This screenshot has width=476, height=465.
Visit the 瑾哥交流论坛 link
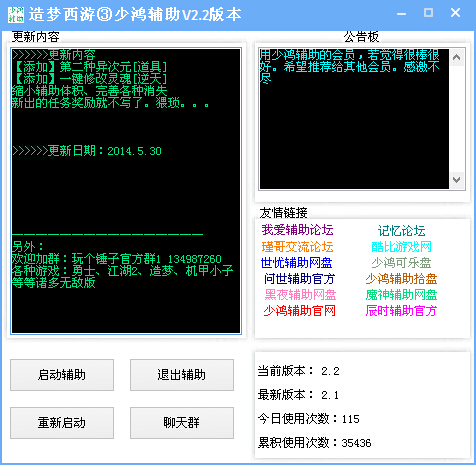(x=297, y=247)
